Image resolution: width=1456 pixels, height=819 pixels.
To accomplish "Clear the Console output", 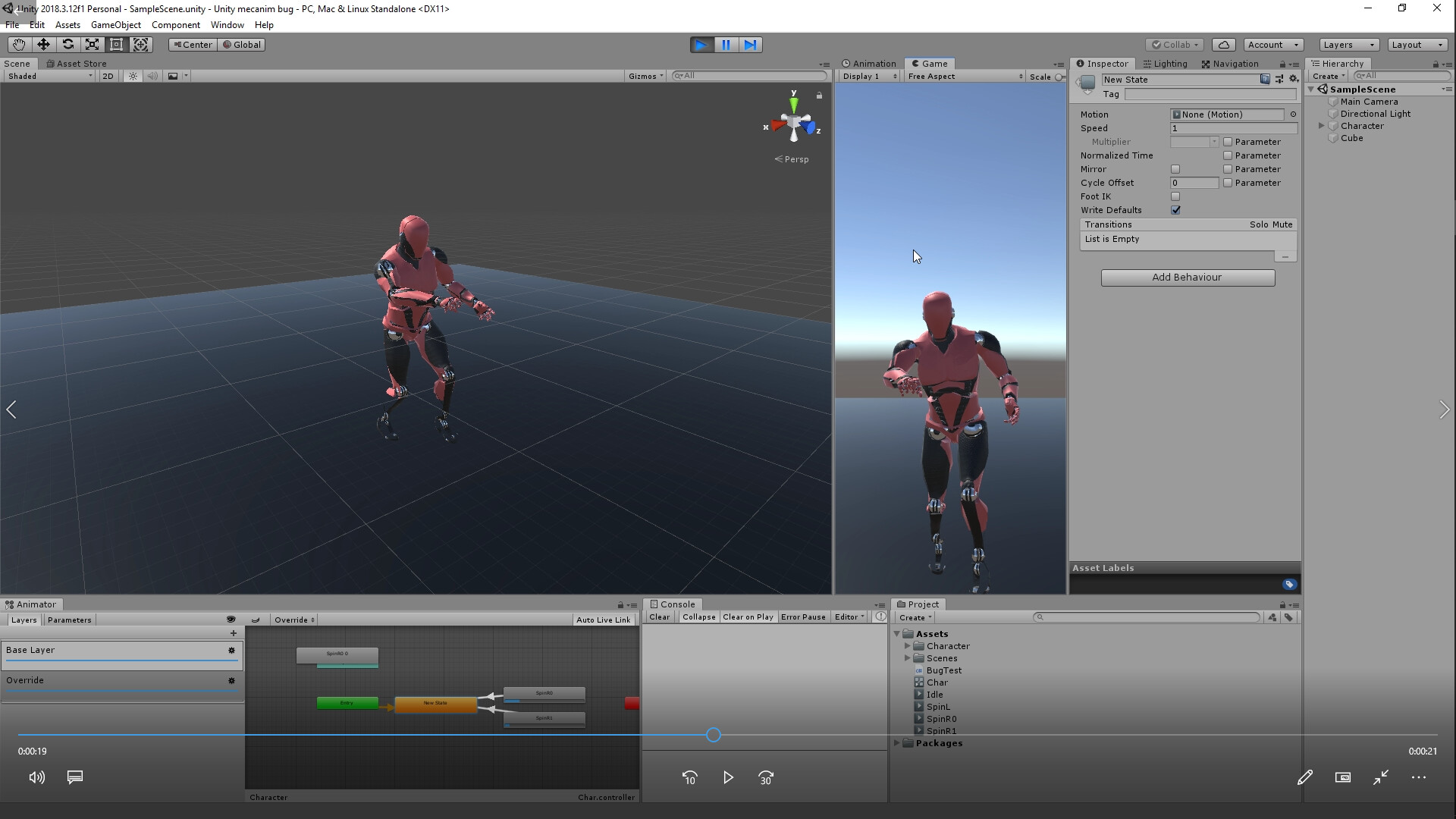I will point(659,617).
